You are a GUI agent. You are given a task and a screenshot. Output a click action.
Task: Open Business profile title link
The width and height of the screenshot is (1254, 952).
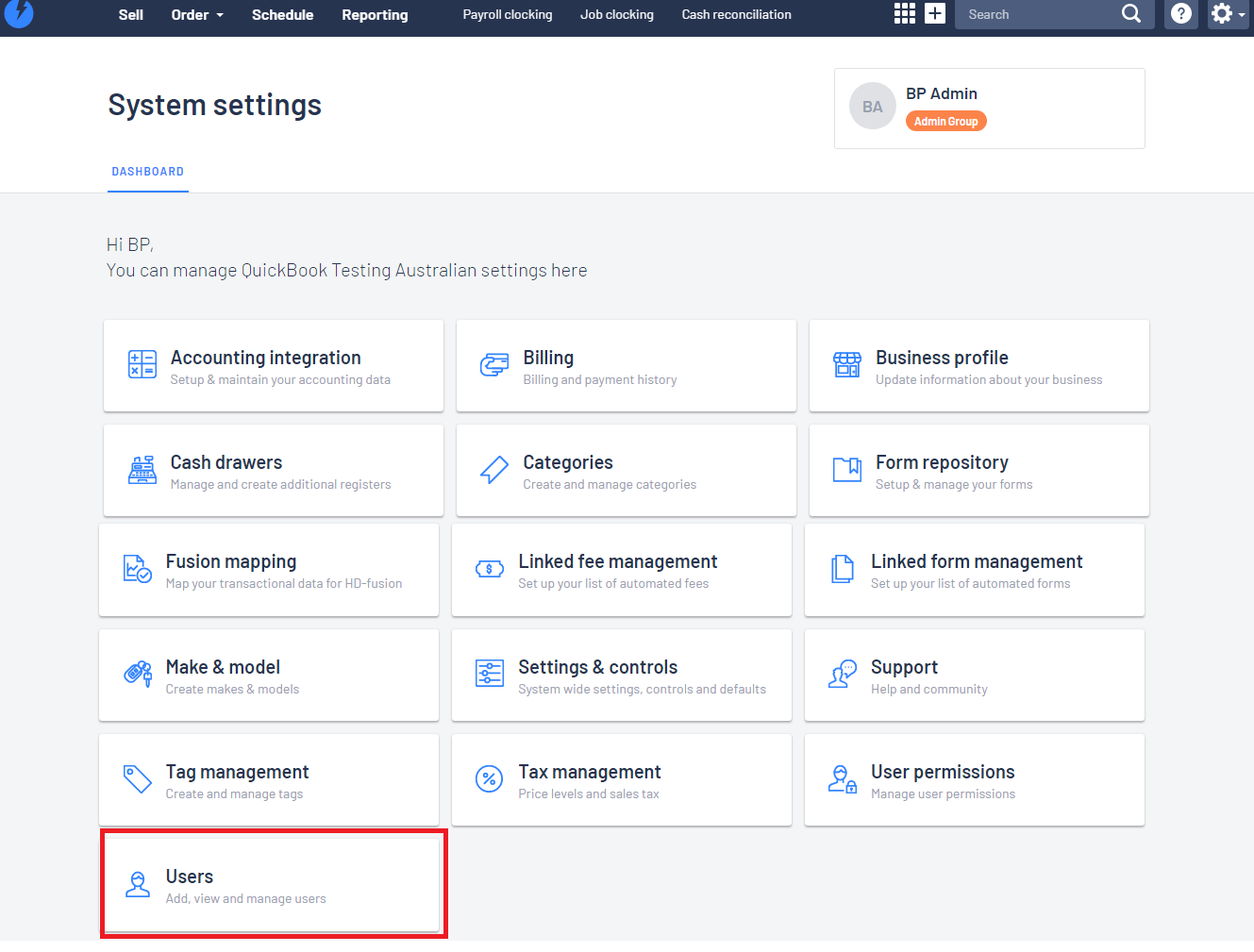click(x=942, y=358)
